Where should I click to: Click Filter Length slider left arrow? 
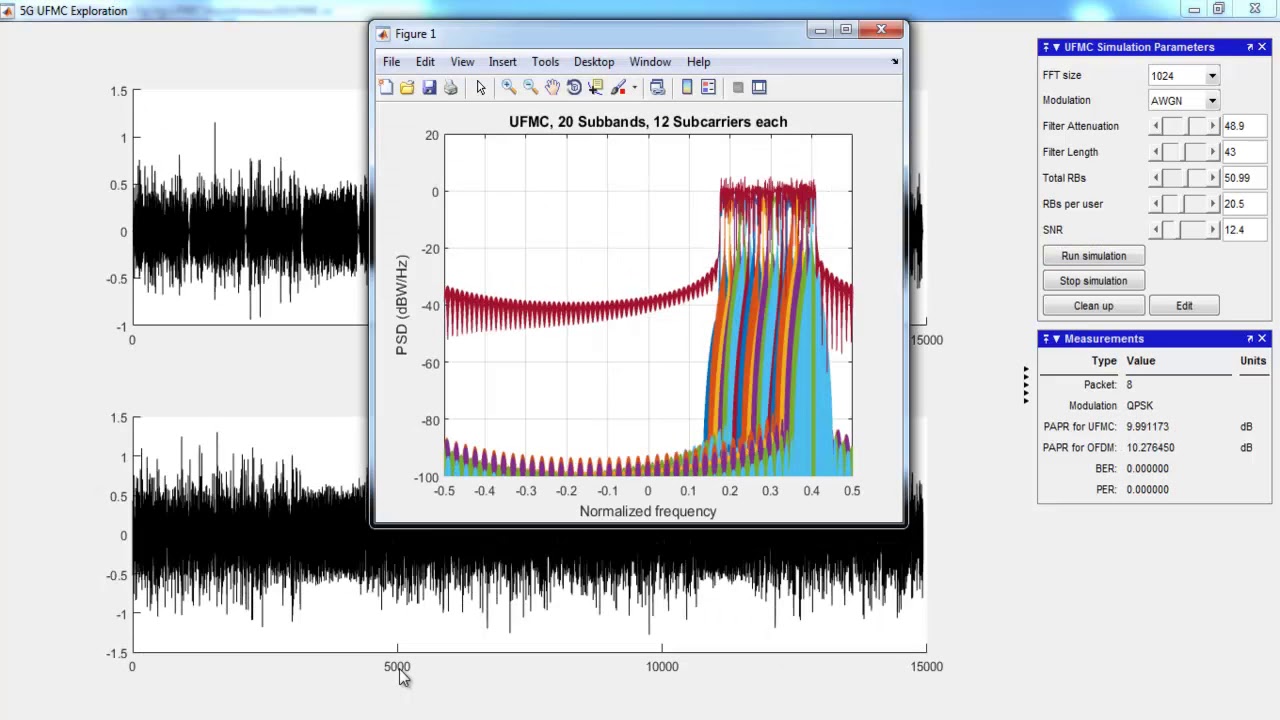pyautogui.click(x=1156, y=152)
